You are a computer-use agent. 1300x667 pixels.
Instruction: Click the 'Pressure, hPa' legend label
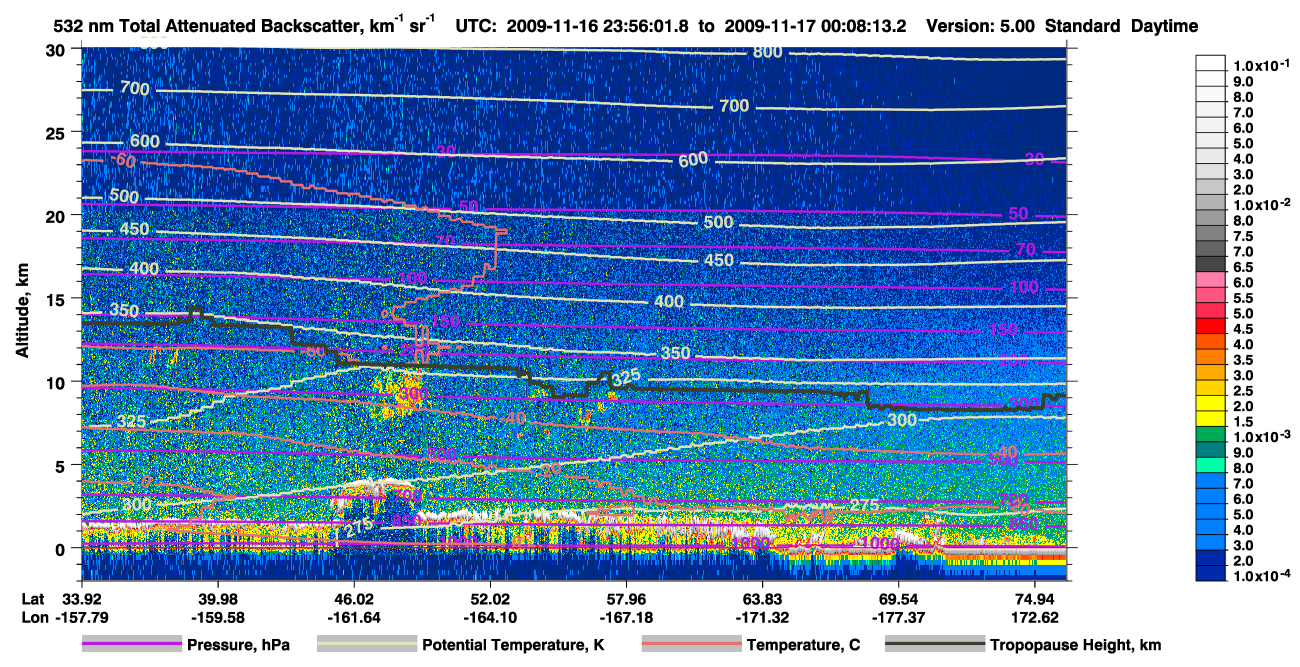[238, 646]
